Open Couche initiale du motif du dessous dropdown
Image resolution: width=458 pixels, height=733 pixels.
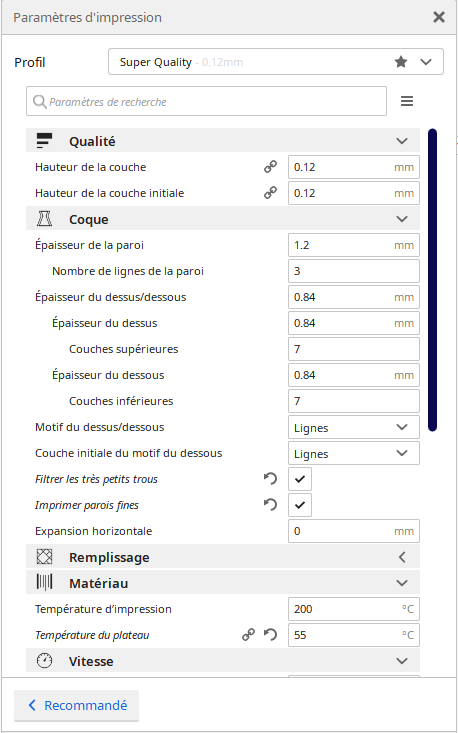coord(354,453)
